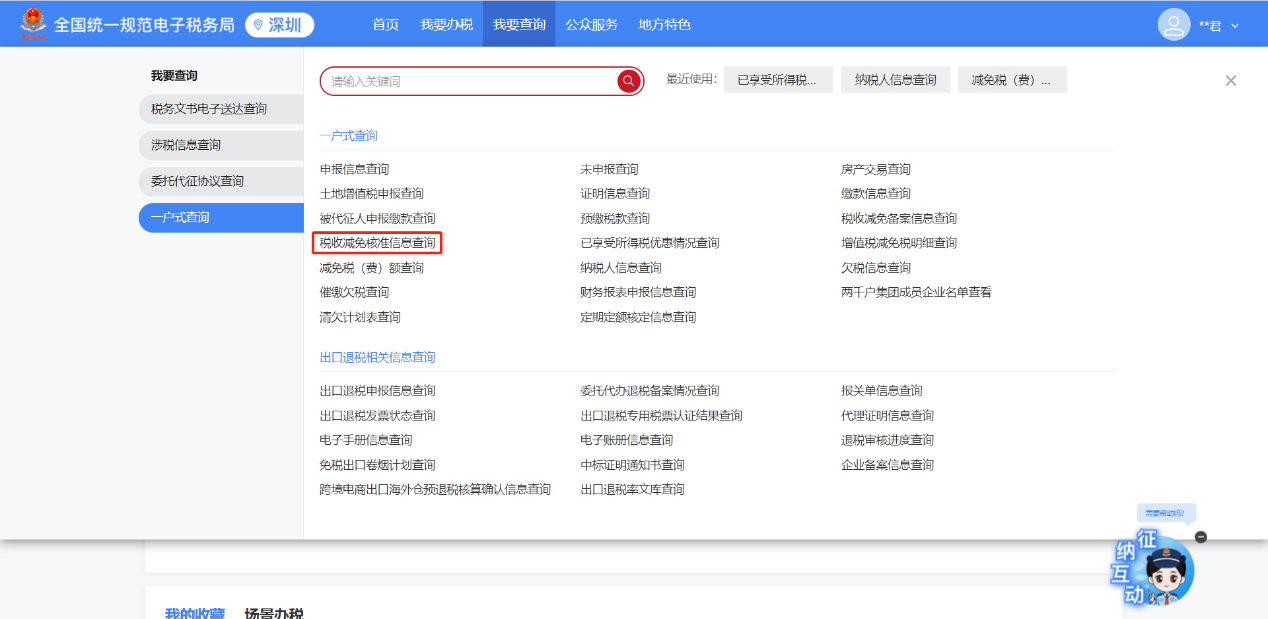Open 中标证明通知书查询 link
1268x619 pixels.
(x=633, y=465)
